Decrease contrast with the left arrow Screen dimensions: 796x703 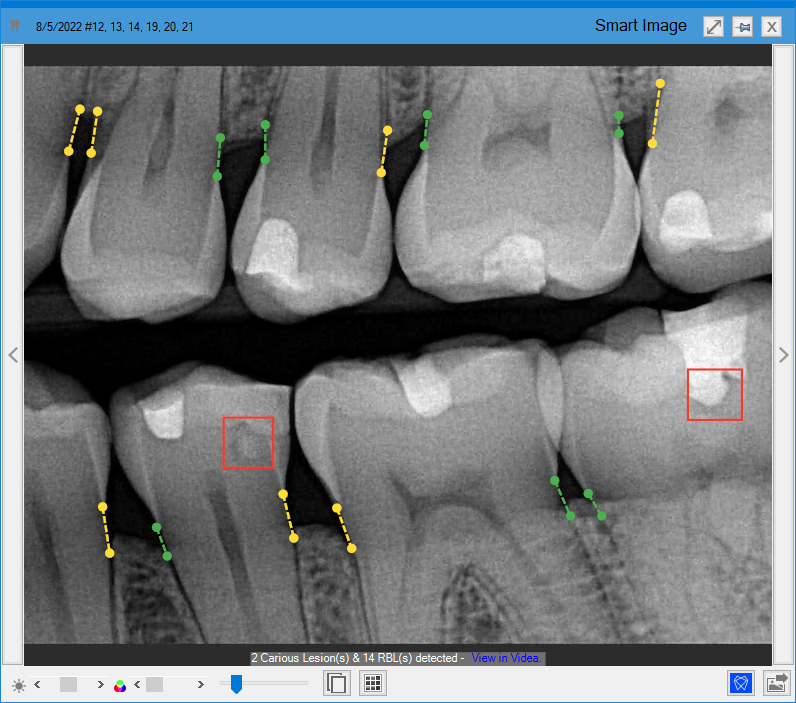click(137, 684)
